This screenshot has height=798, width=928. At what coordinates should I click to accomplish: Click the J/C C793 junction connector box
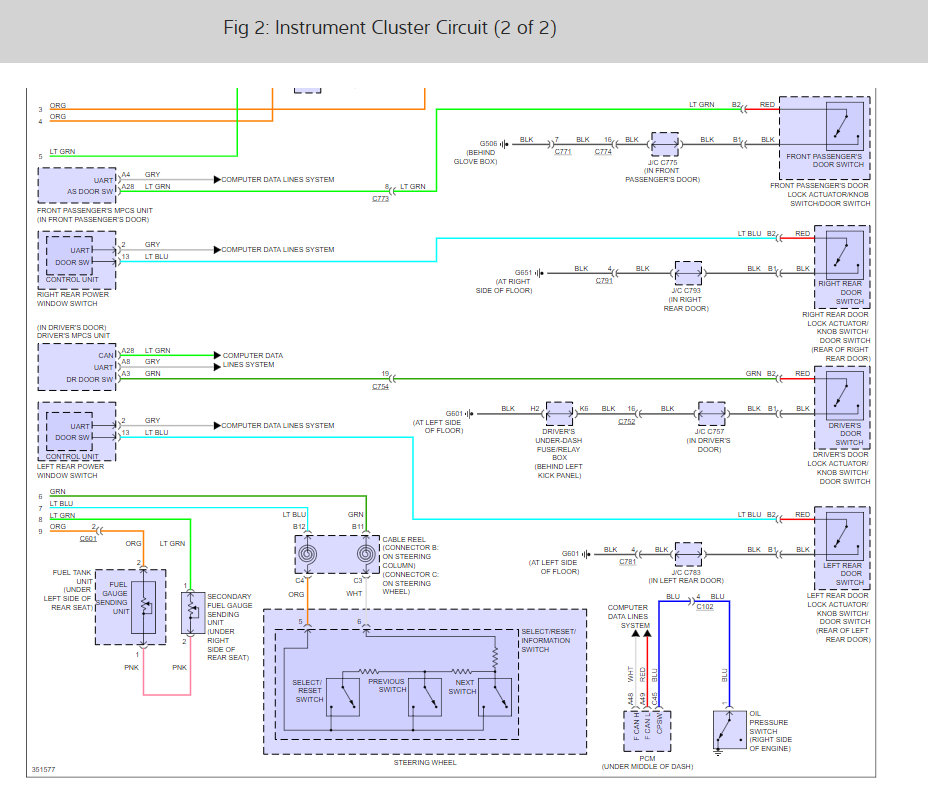[688, 273]
